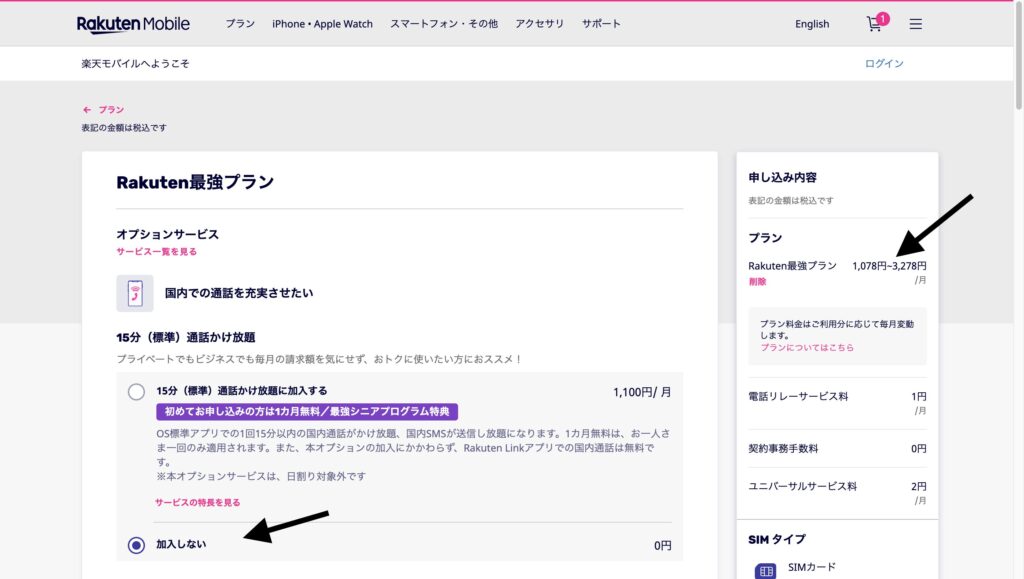
Task: Click the ログイン link
Action: [884, 63]
